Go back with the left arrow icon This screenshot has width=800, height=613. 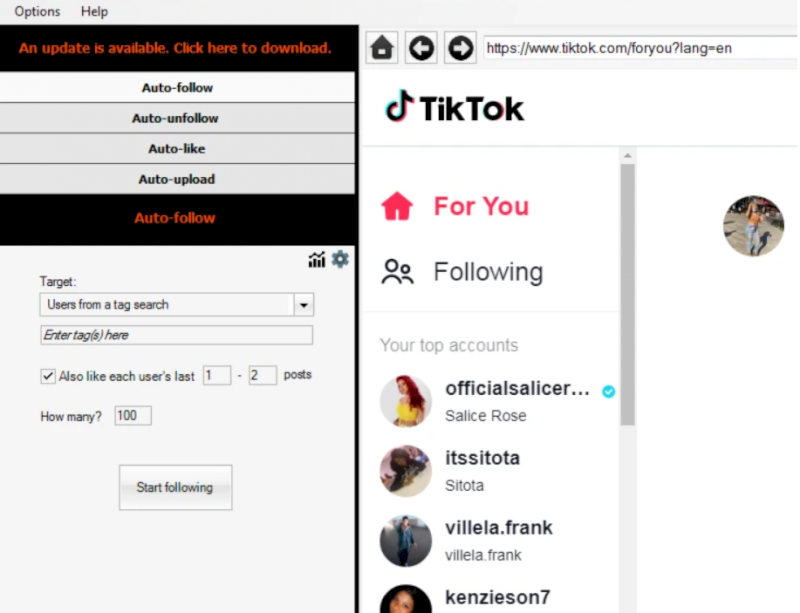click(x=421, y=48)
